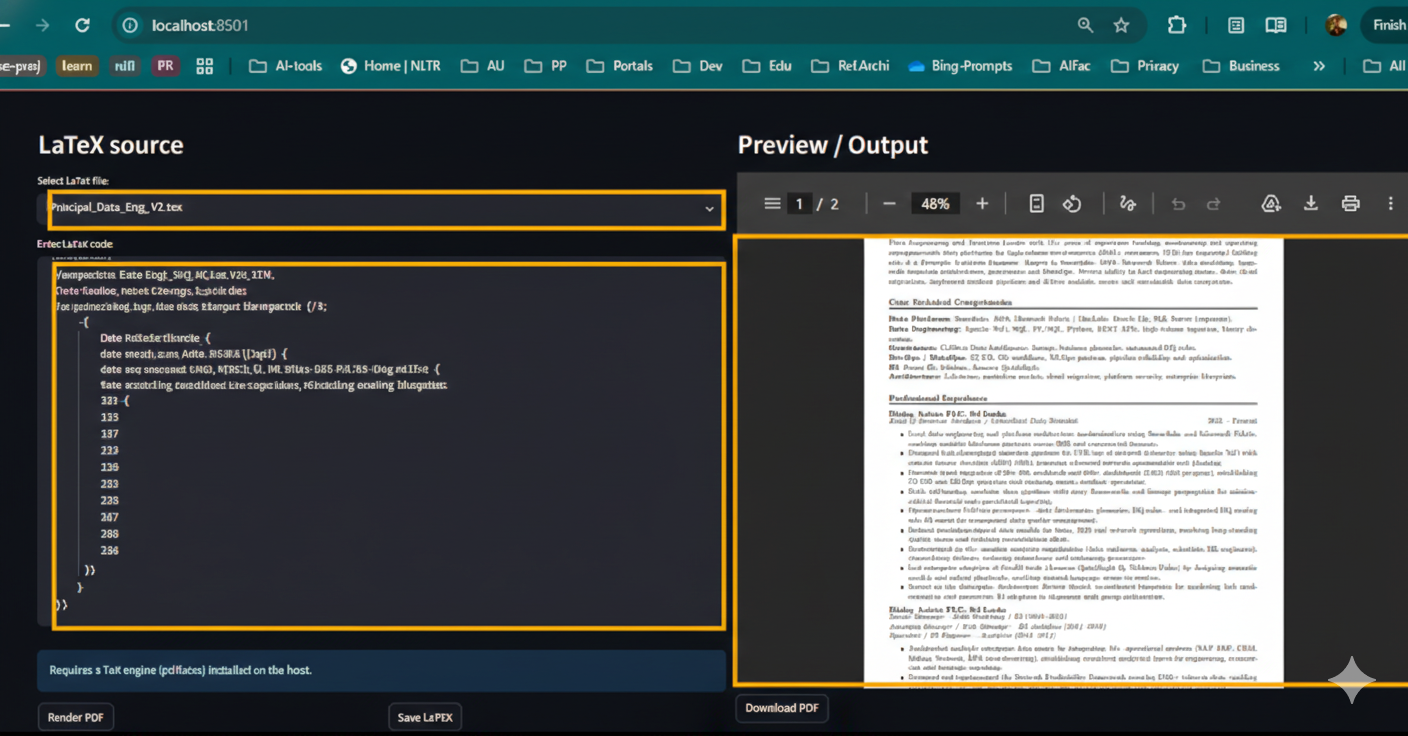Open the browser side panel icon
Screen dimensions: 1408x736
[1275, 25]
